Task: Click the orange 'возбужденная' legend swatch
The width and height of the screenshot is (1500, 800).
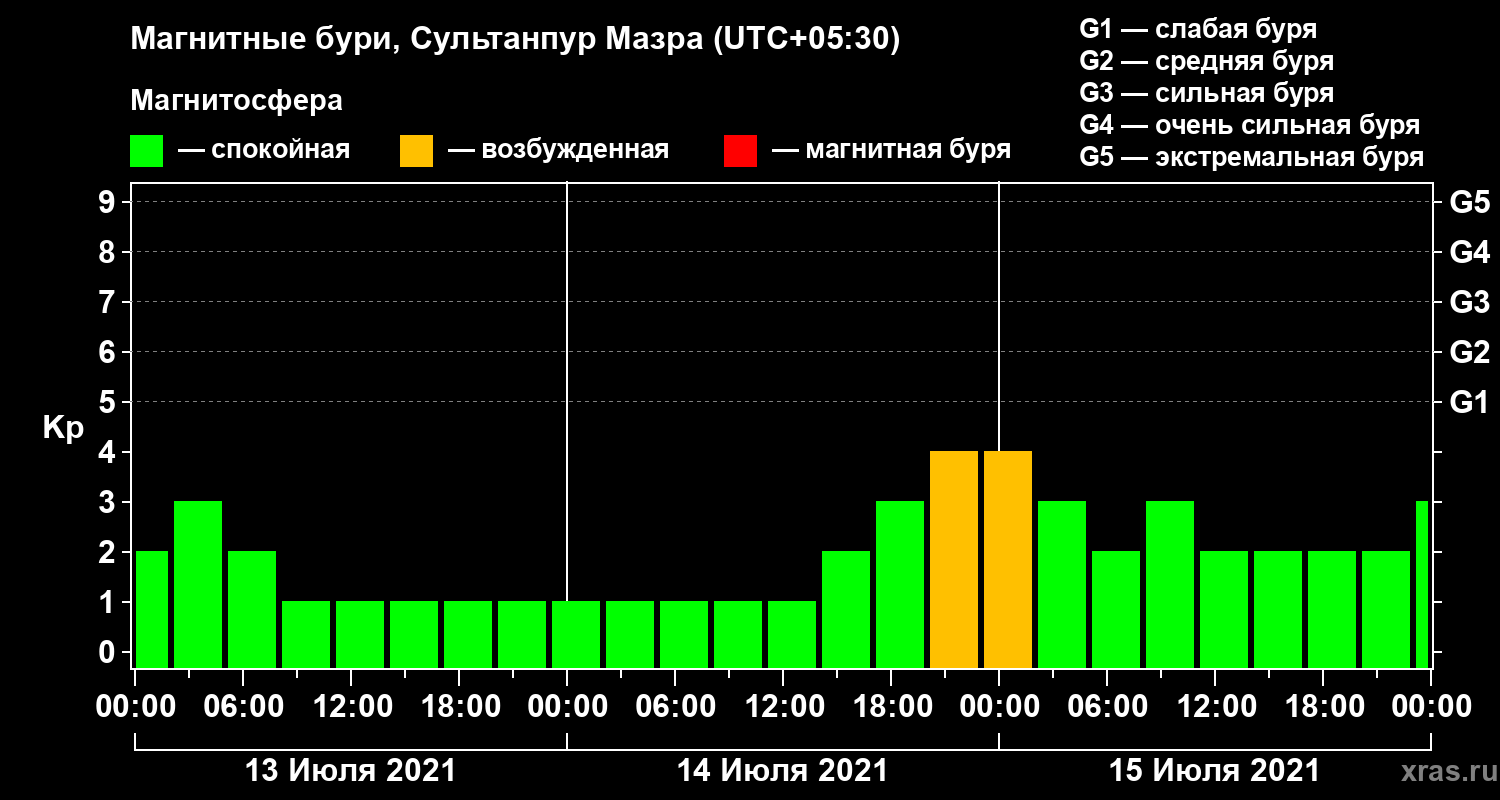Action: click(x=416, y=151)
